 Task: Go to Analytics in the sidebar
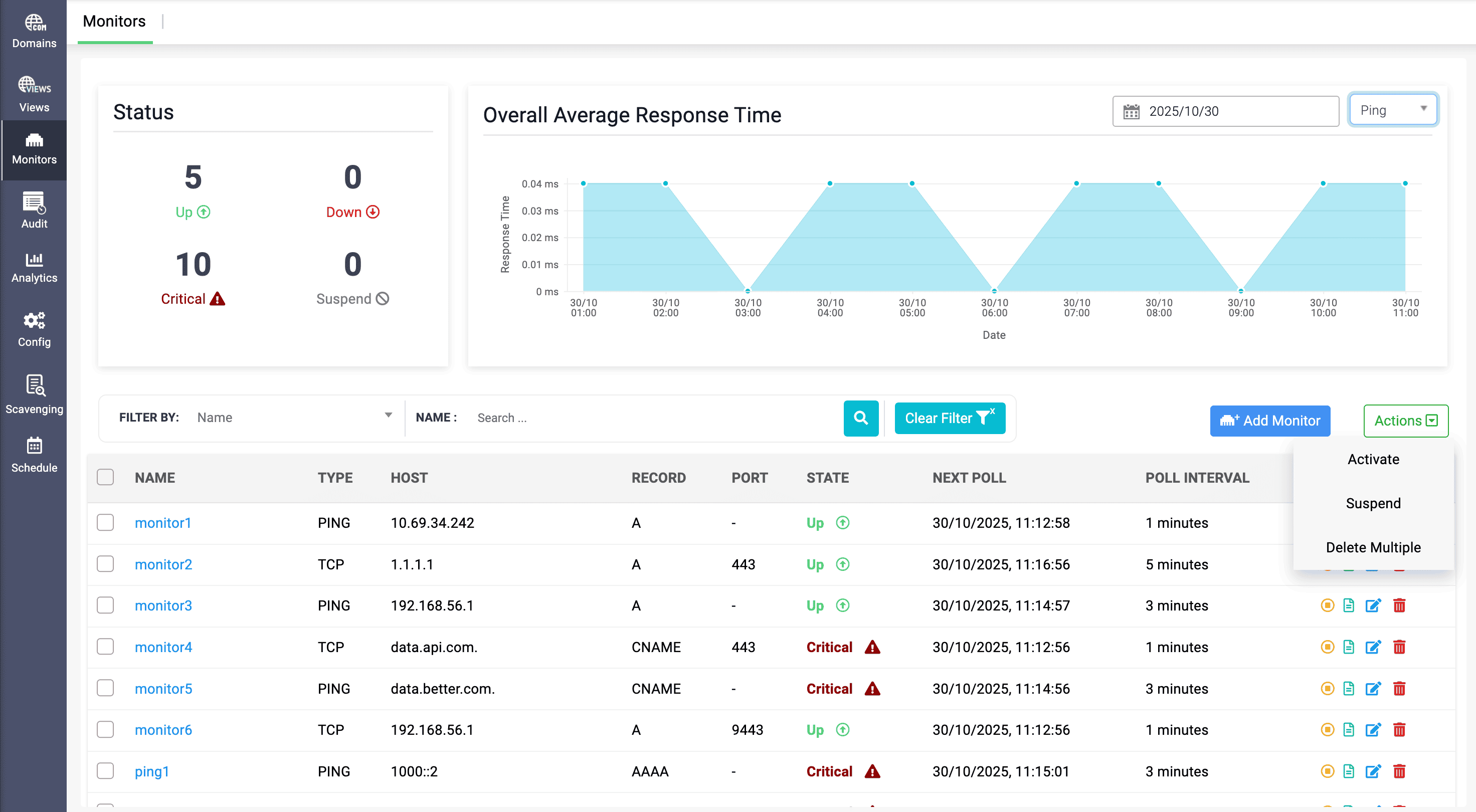click(34, 268)
